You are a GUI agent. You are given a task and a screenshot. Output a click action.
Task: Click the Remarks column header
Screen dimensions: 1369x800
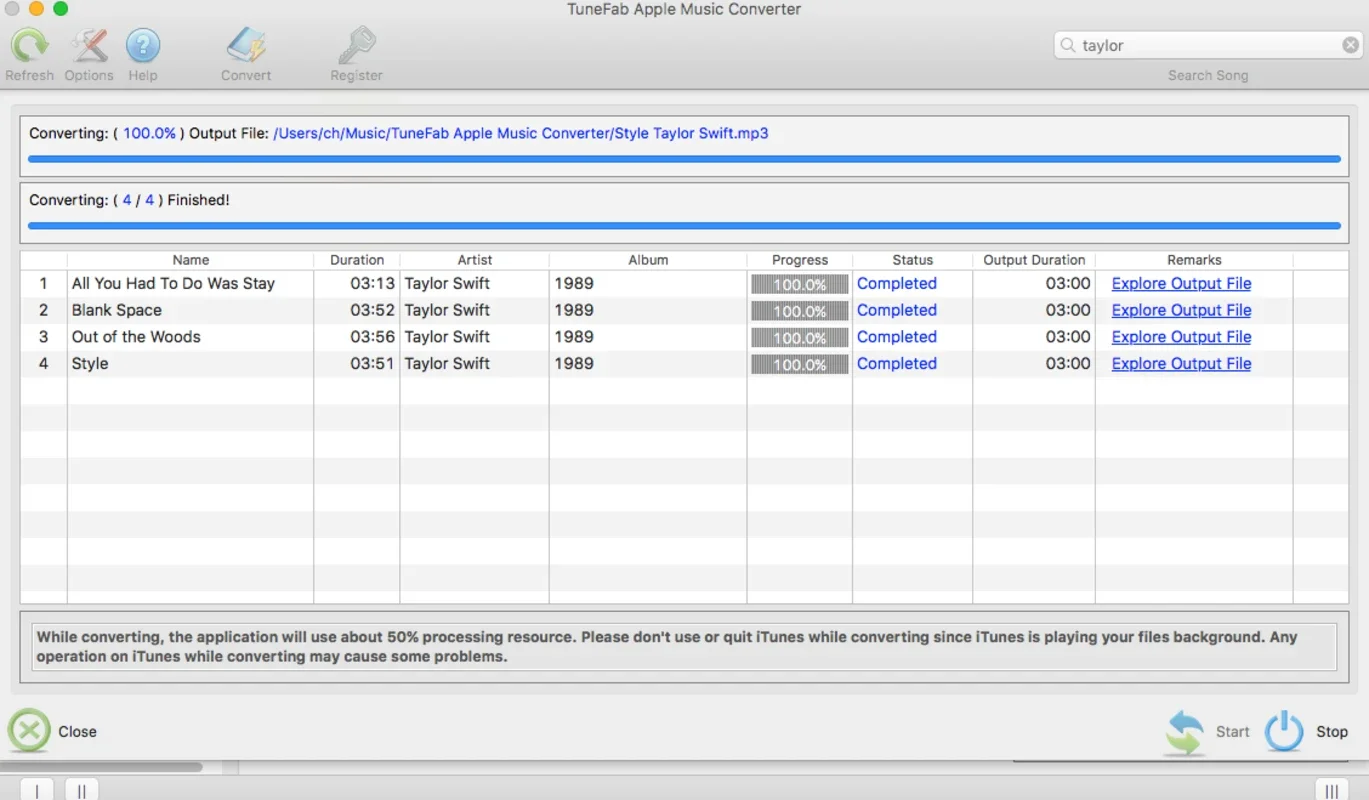click(1194, 260)
